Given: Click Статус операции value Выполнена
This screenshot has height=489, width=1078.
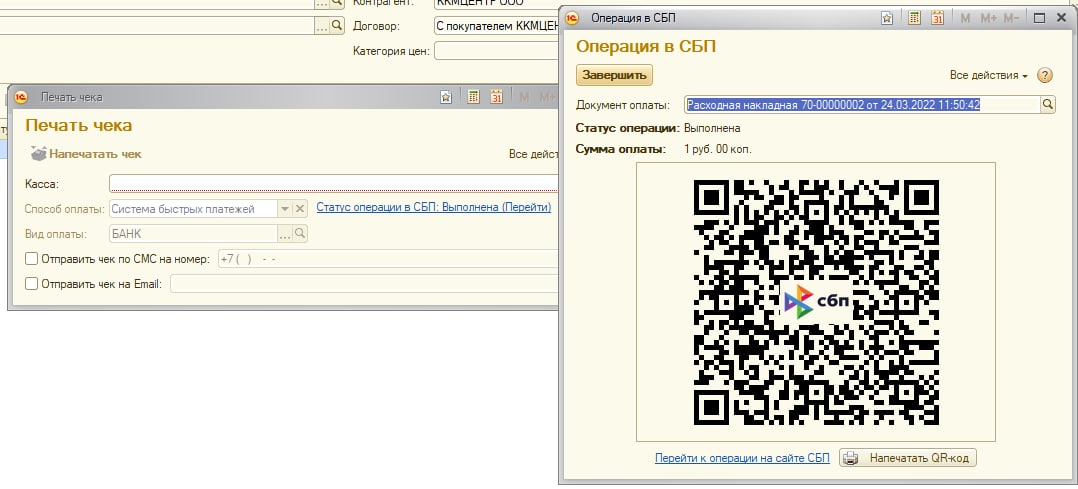Looking at the screenshot, I should pyautogui.click(x=712, y=129).
